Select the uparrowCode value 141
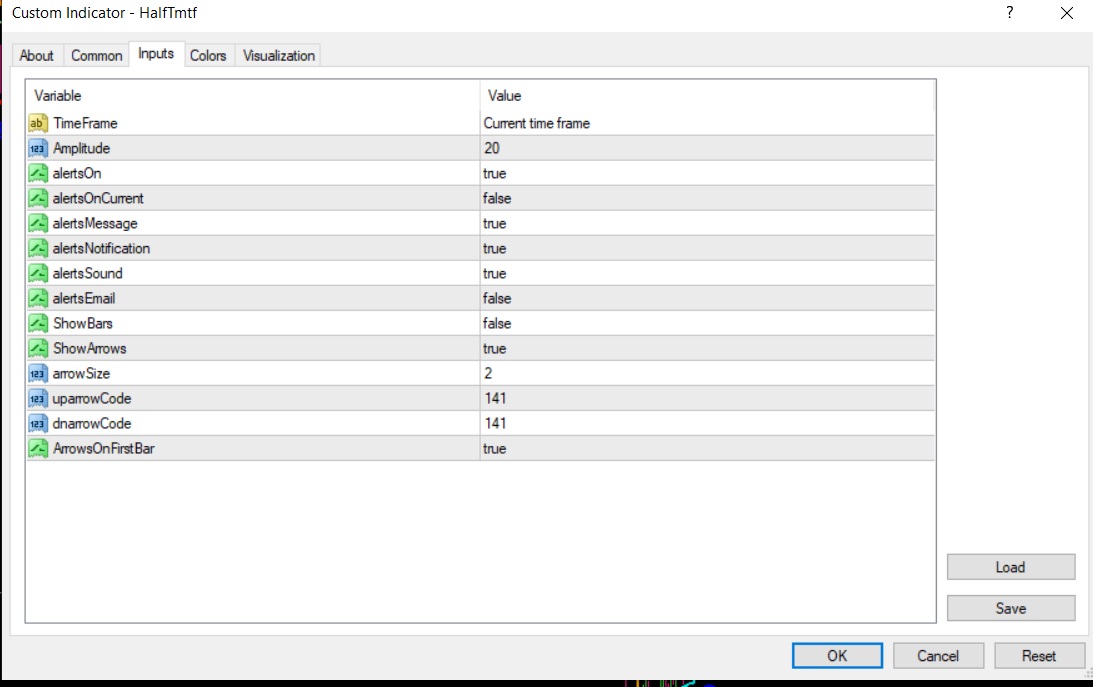Screen dimensions: 1093x687 (495, 399)
